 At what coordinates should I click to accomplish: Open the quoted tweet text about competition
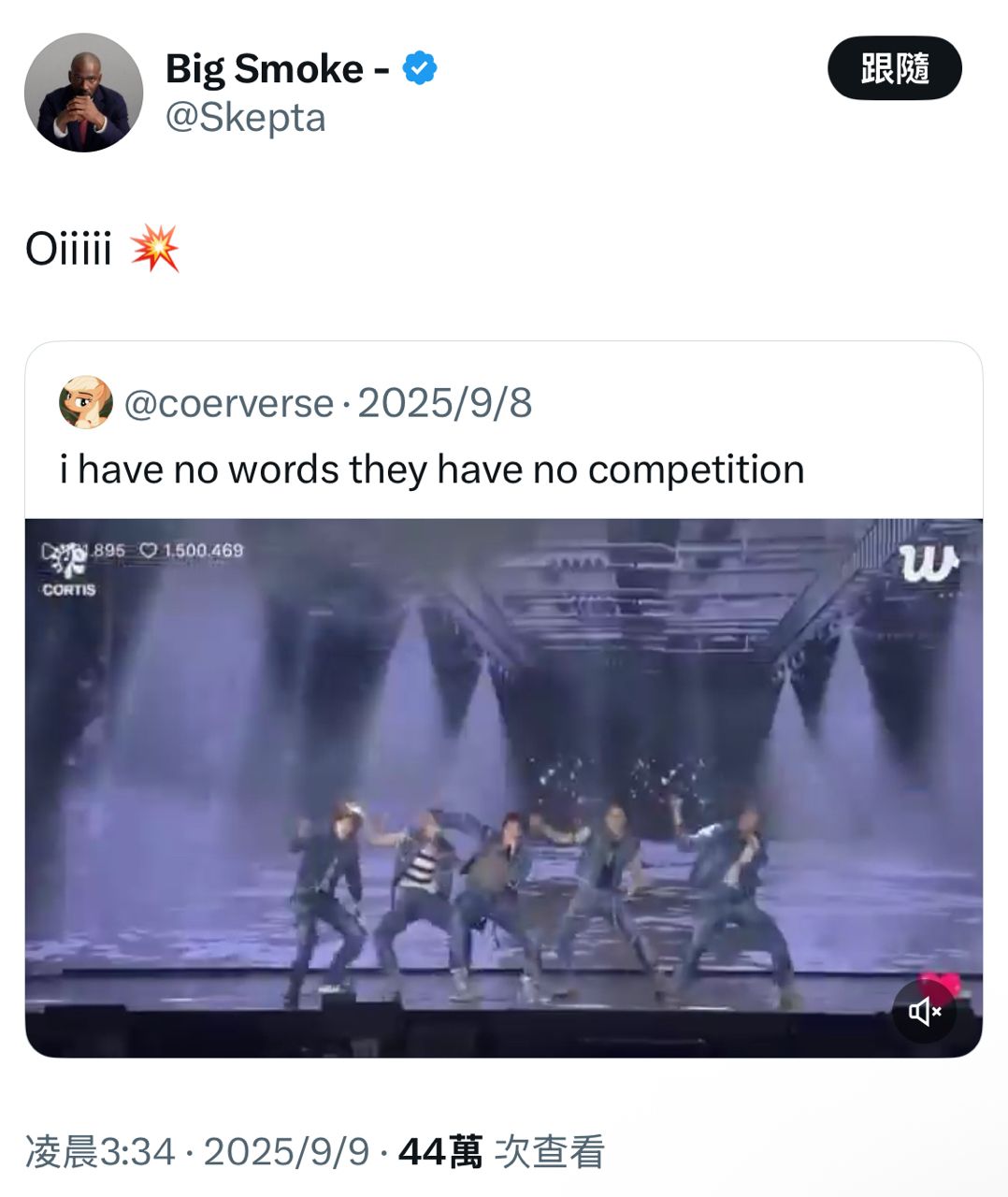431,469
